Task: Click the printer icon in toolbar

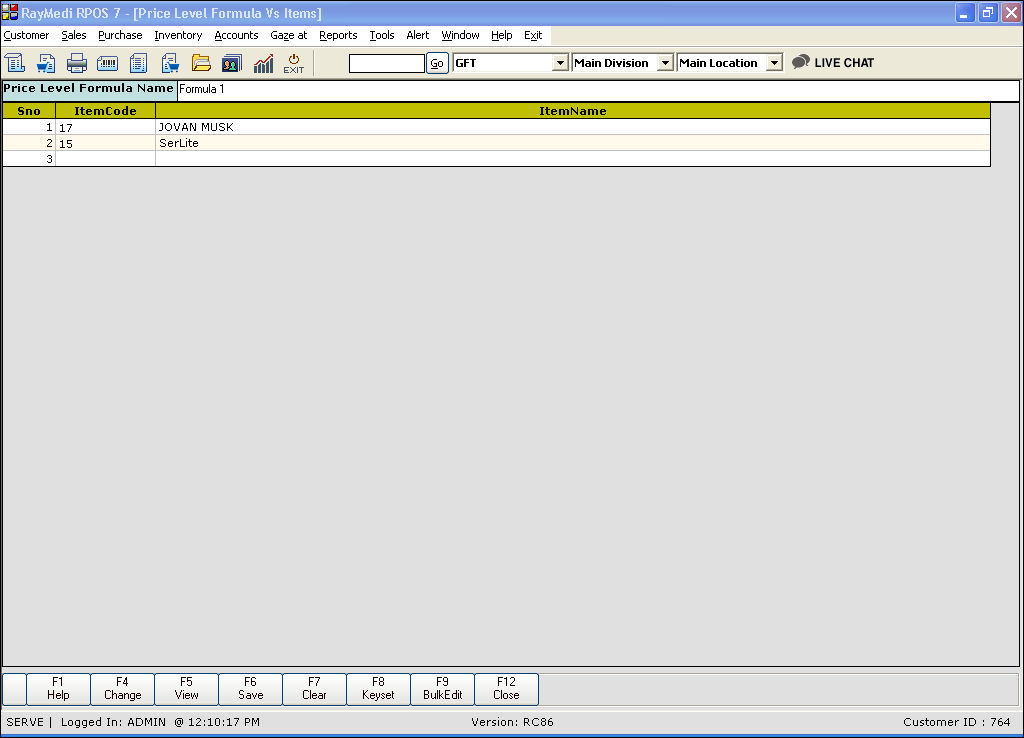Action: tap(76, 63)
